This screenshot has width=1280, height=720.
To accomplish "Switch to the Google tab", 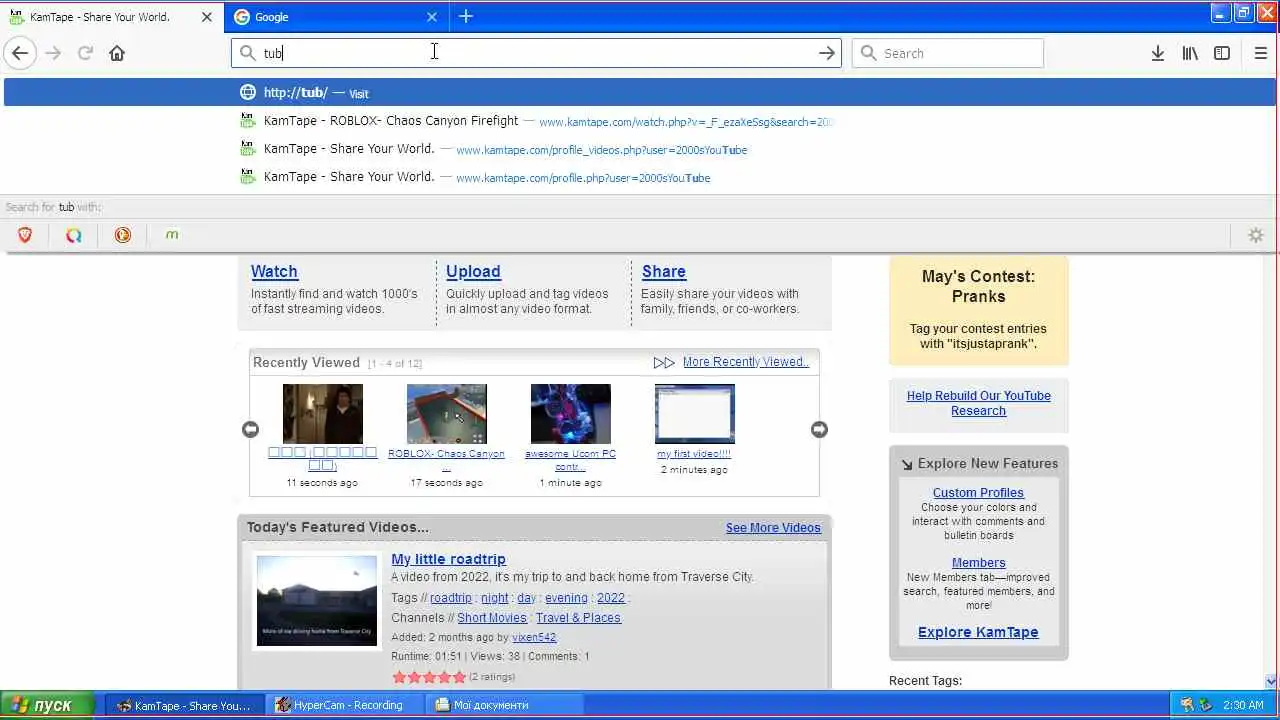I will tap(335, 17).
